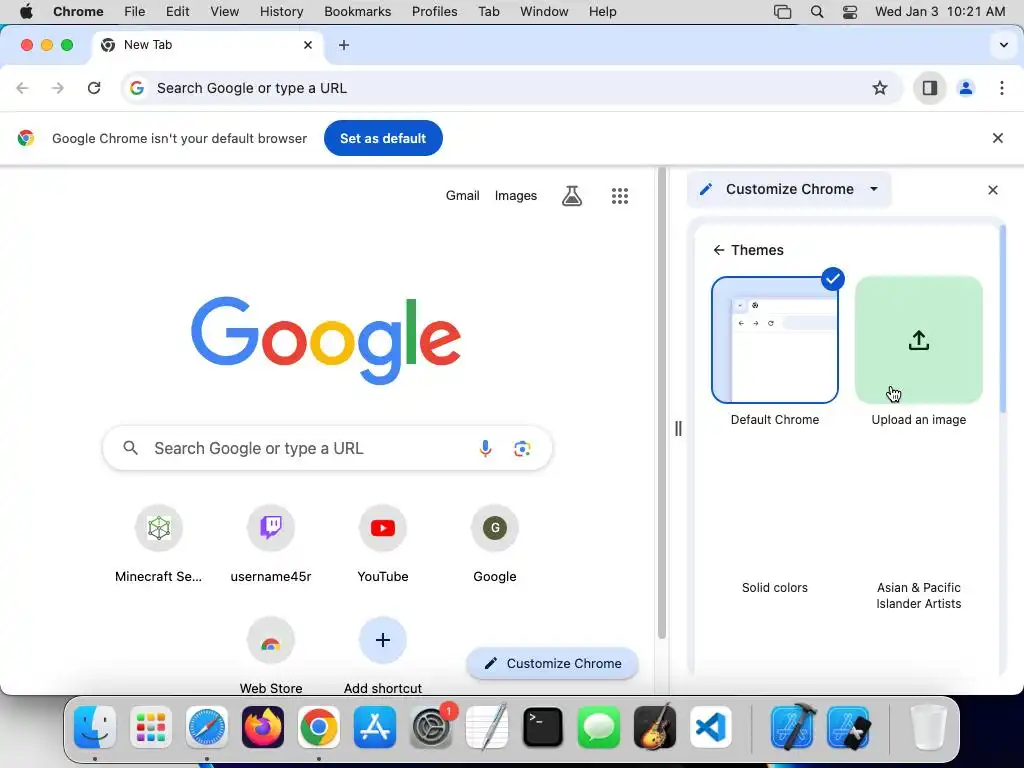Expand the tab search dropdown arrow
The height and width of the screenshot is (768, 1024).
(1004, 45)
